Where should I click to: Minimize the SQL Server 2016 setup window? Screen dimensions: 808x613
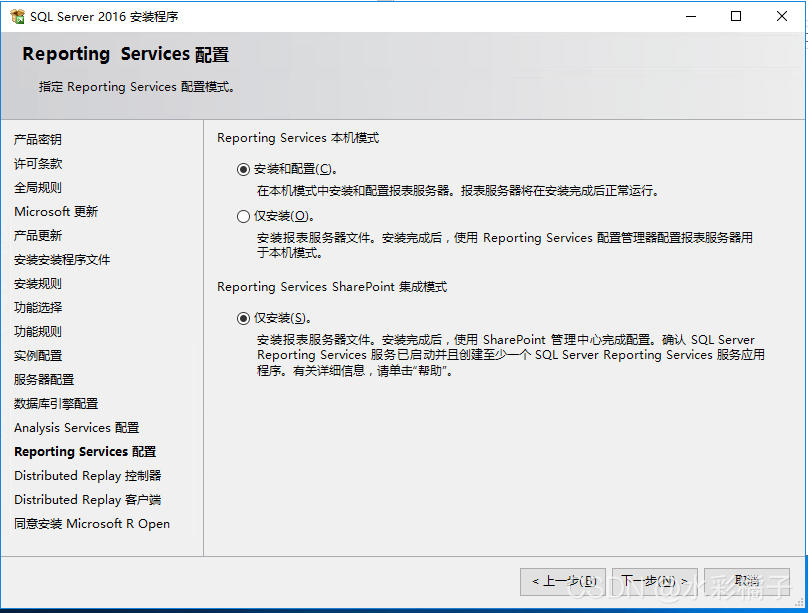point(691,16)
